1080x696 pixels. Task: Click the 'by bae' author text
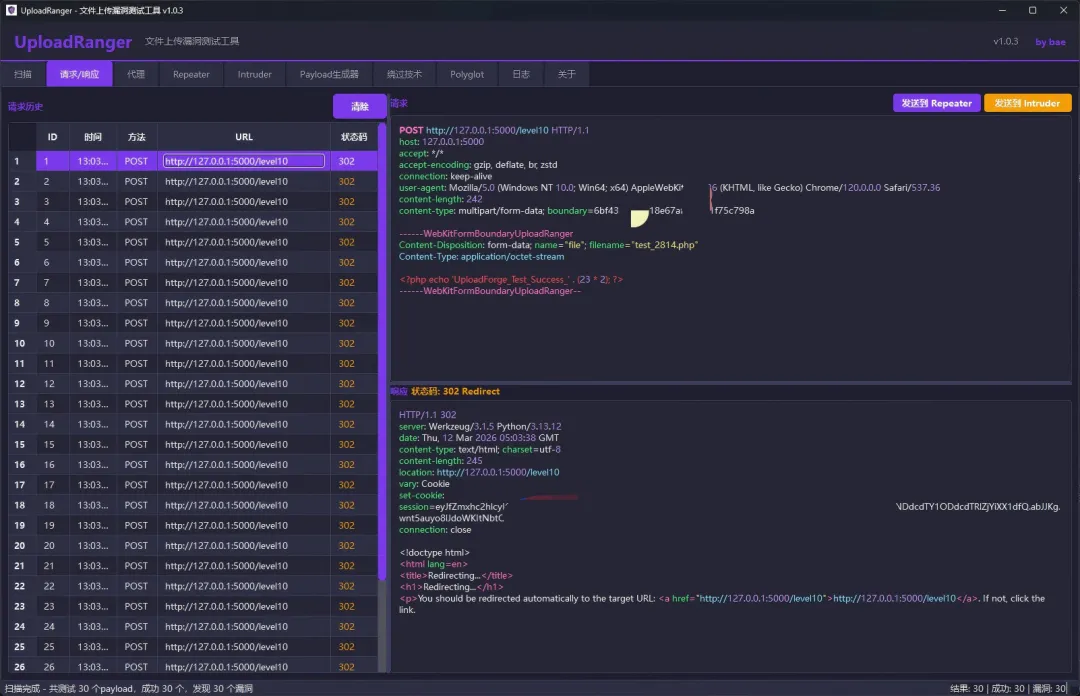[x=1050, y=42]
